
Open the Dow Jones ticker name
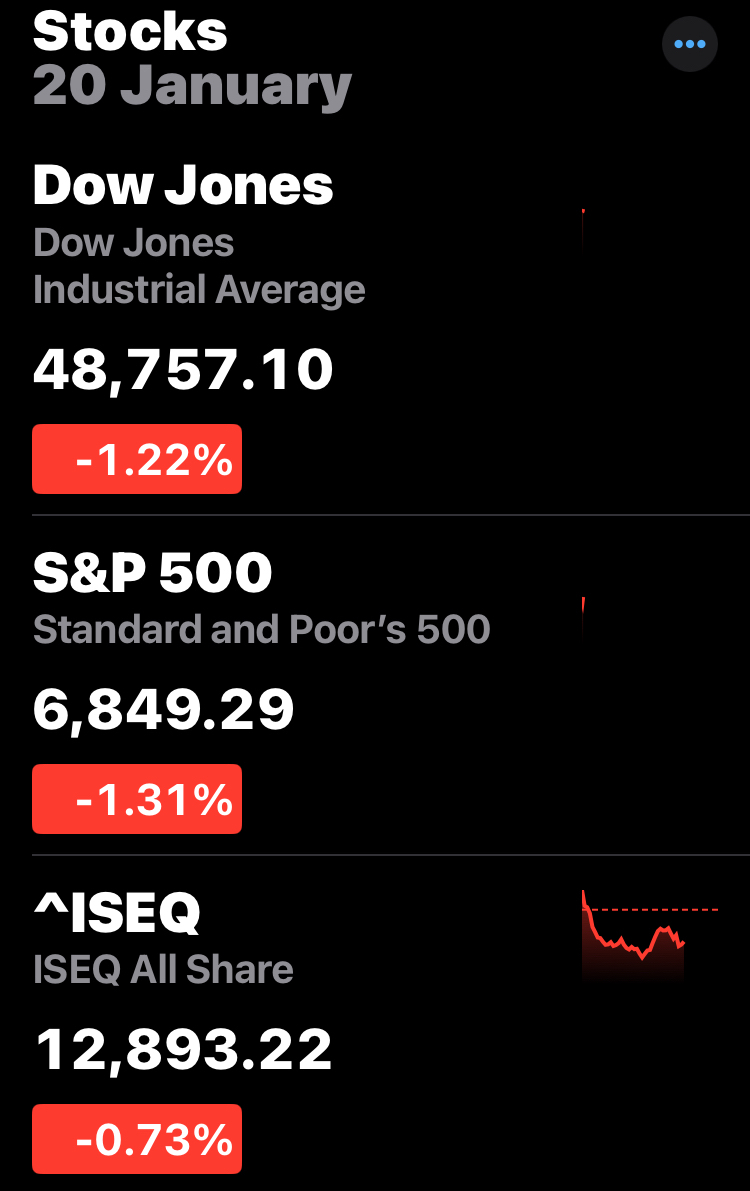183,185
